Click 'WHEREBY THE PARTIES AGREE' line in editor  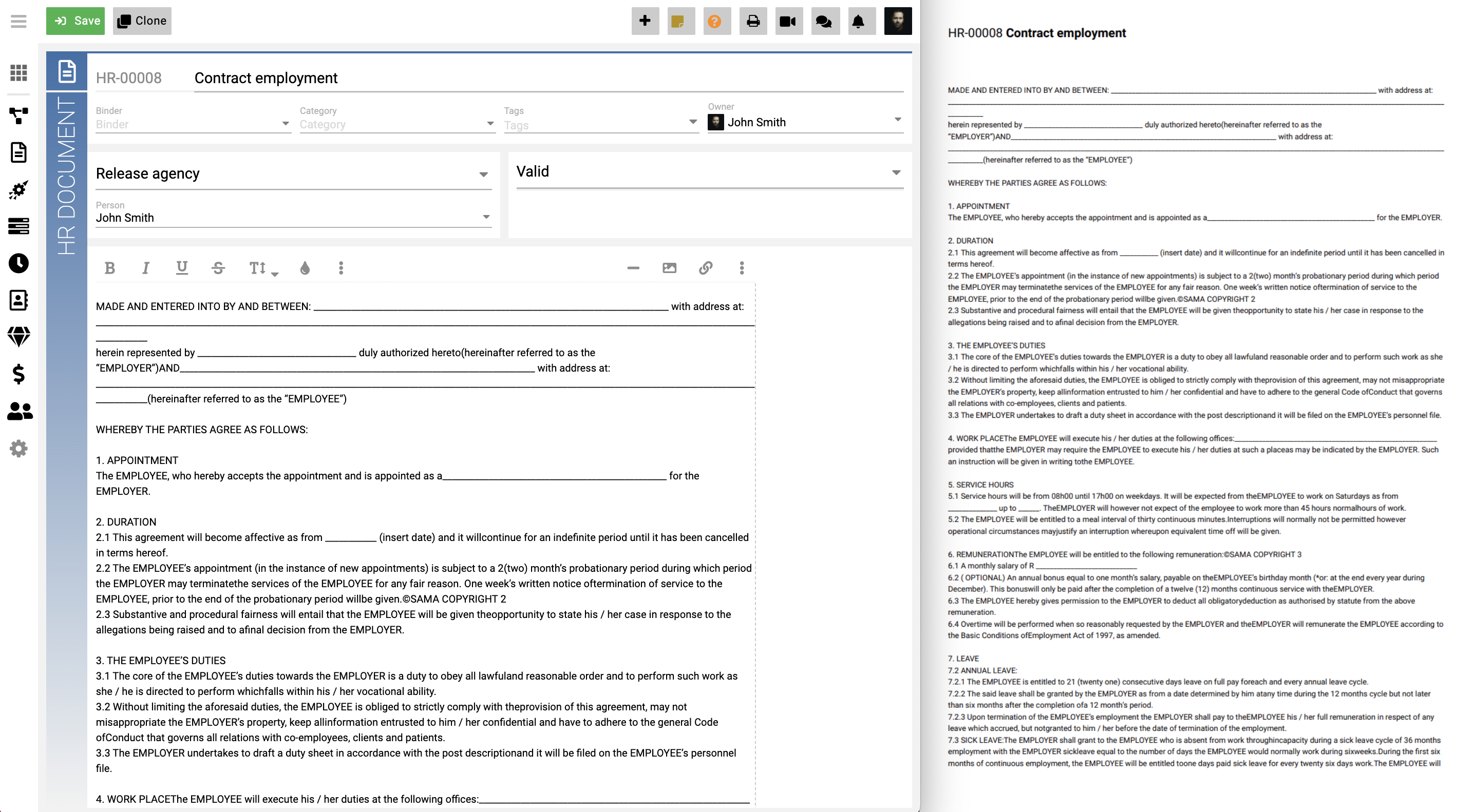pos(202,430)
